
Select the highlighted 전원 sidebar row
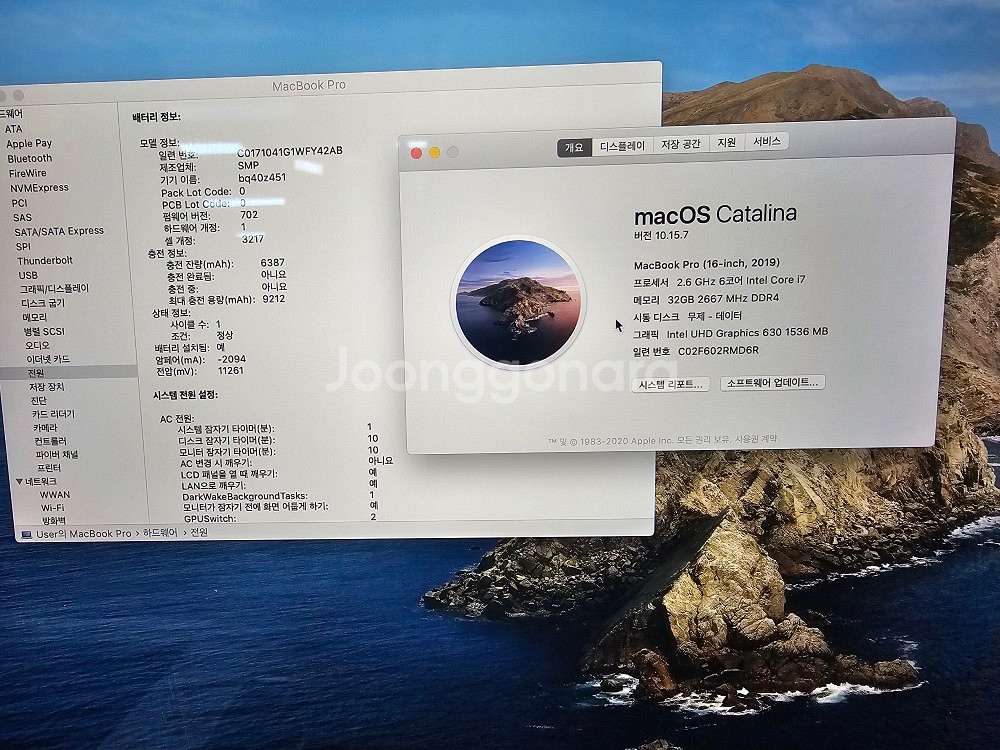point(68,372)
